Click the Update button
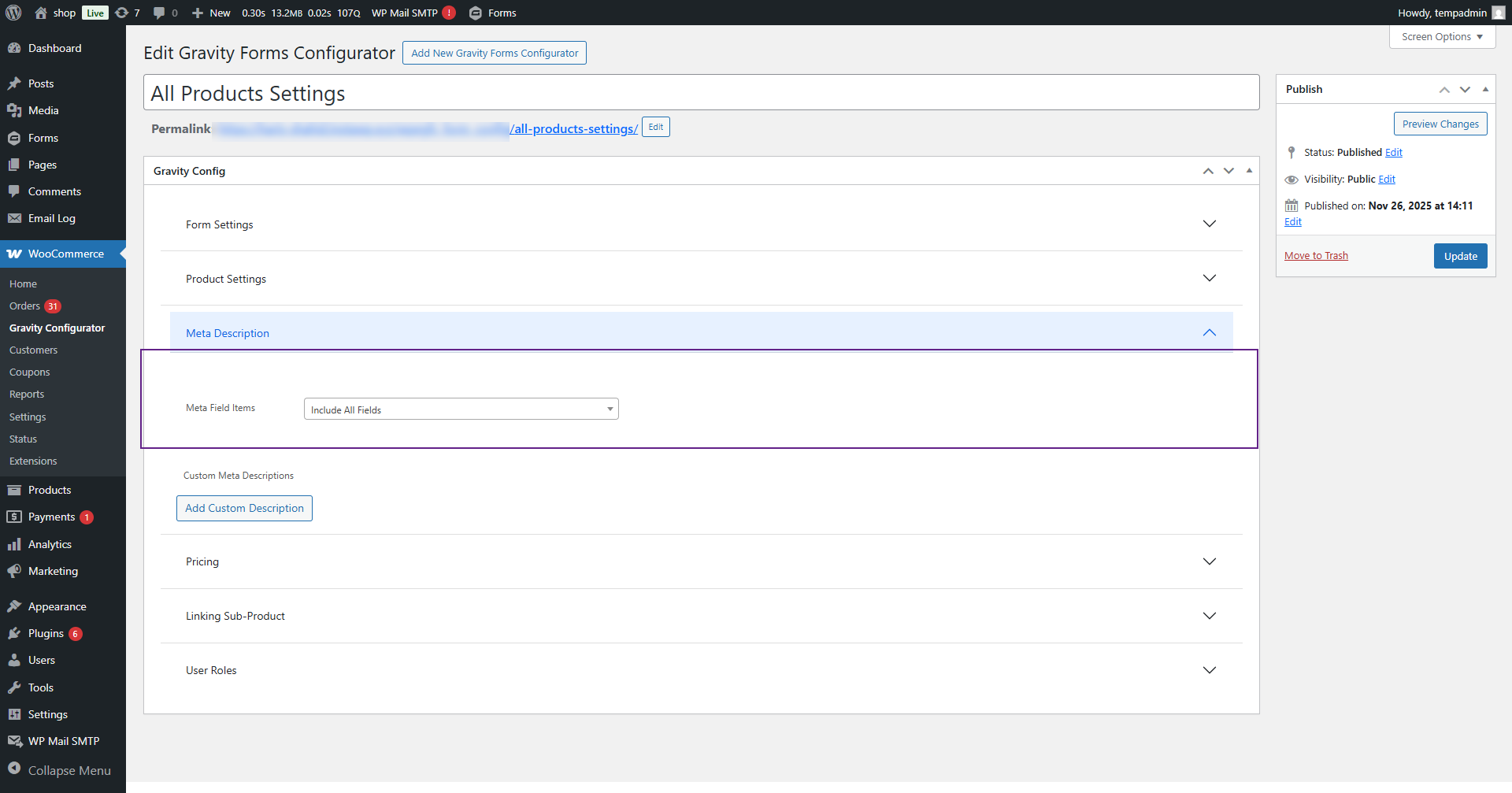 coord(1460,256)
